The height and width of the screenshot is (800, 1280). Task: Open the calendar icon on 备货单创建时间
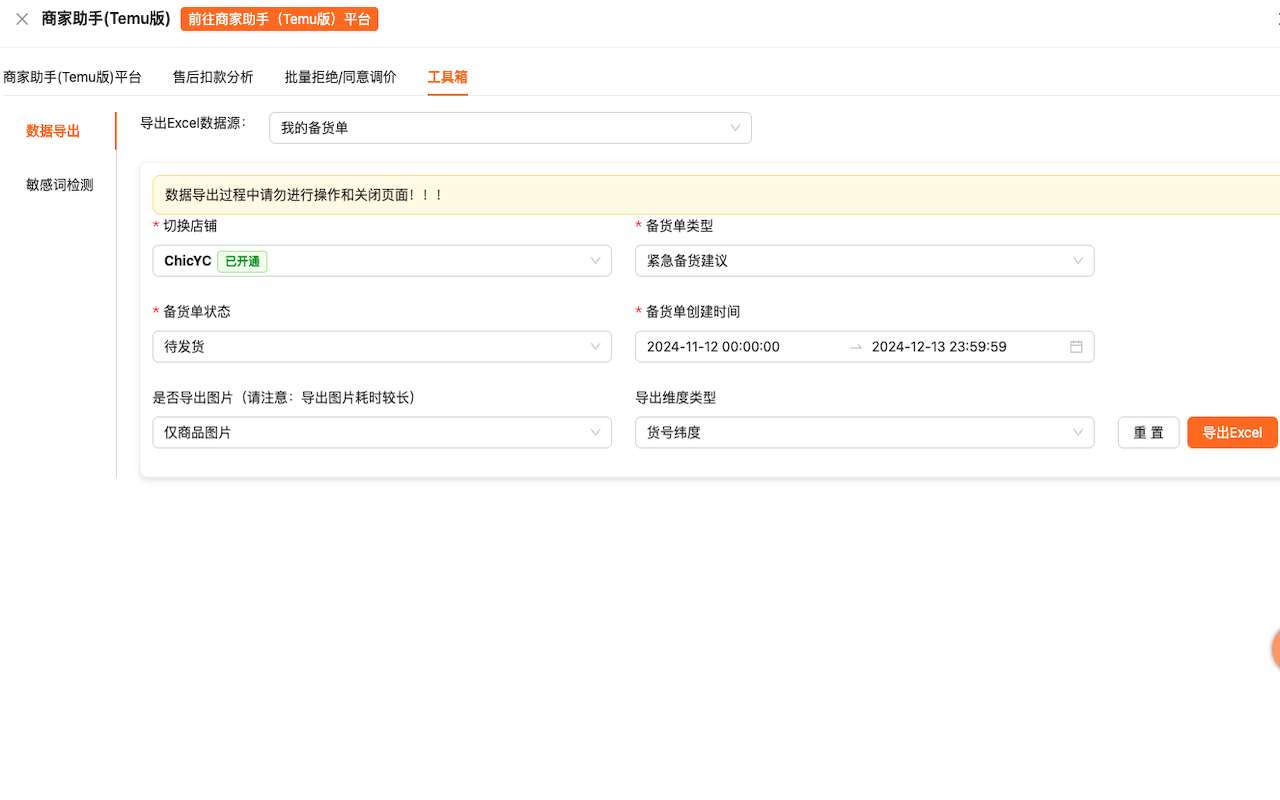(x=1076, y=346)
